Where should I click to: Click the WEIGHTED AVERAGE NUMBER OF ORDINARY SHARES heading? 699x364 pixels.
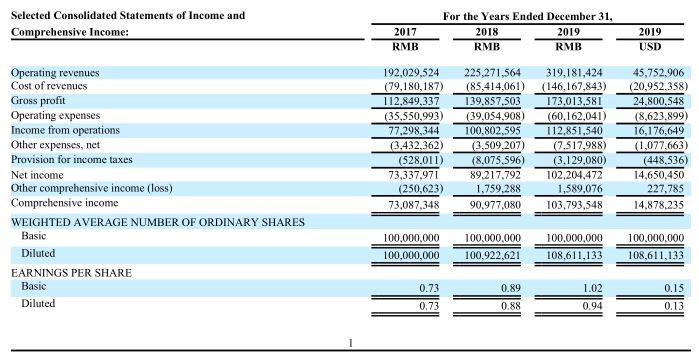(x=158, y=222)
